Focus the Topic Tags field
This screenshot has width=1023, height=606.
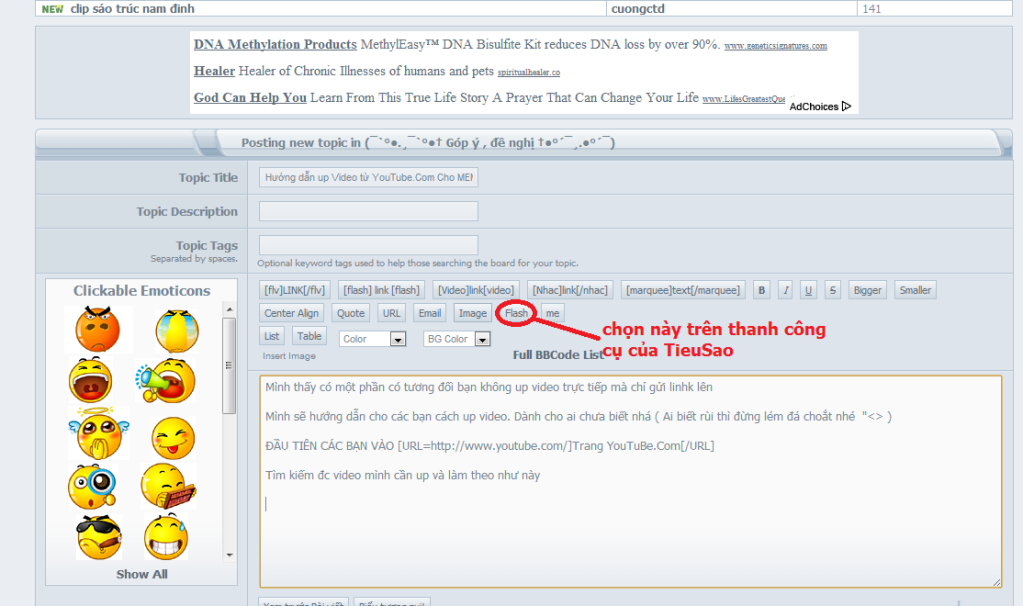point(368,245)
